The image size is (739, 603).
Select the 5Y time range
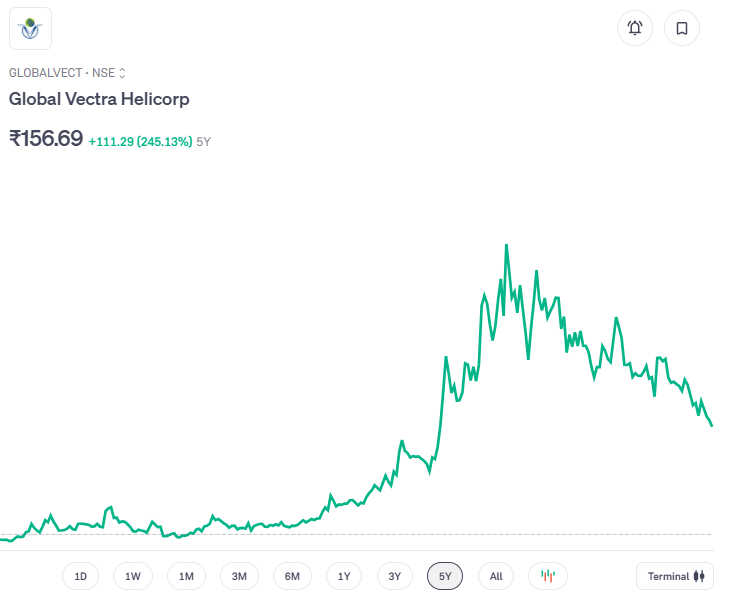(x=445, y=576)
